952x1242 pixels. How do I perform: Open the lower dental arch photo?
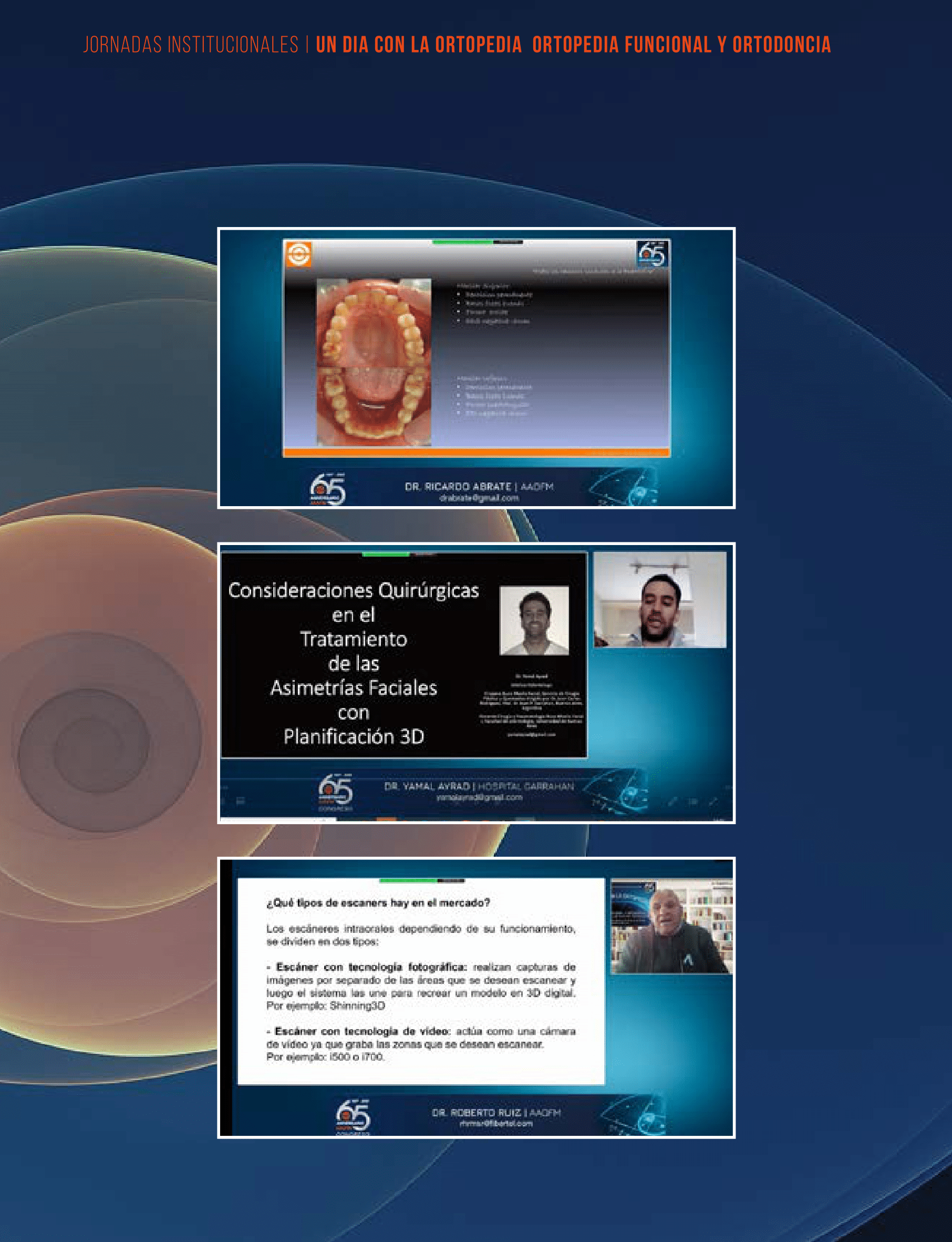pyautogui.click(x=374, y=406)
